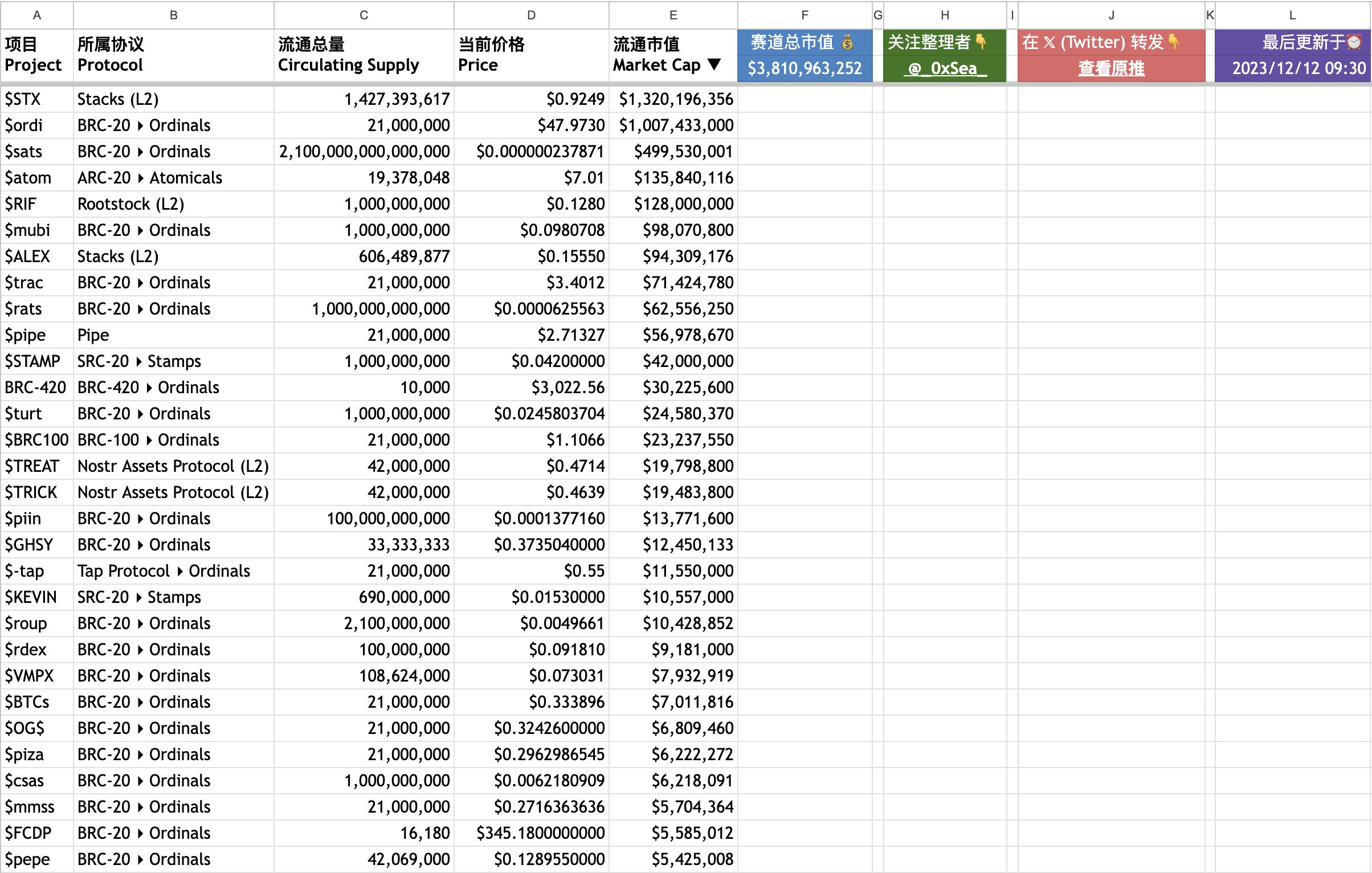1372x873 pixels.
Task: Select column H header
Action: click(x=945, y=15)
